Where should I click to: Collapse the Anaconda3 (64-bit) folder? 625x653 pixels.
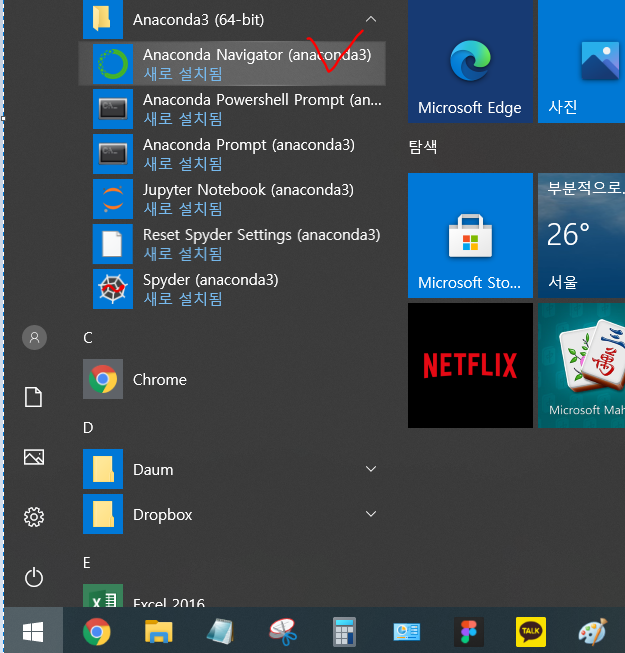(x=371, y=19)
